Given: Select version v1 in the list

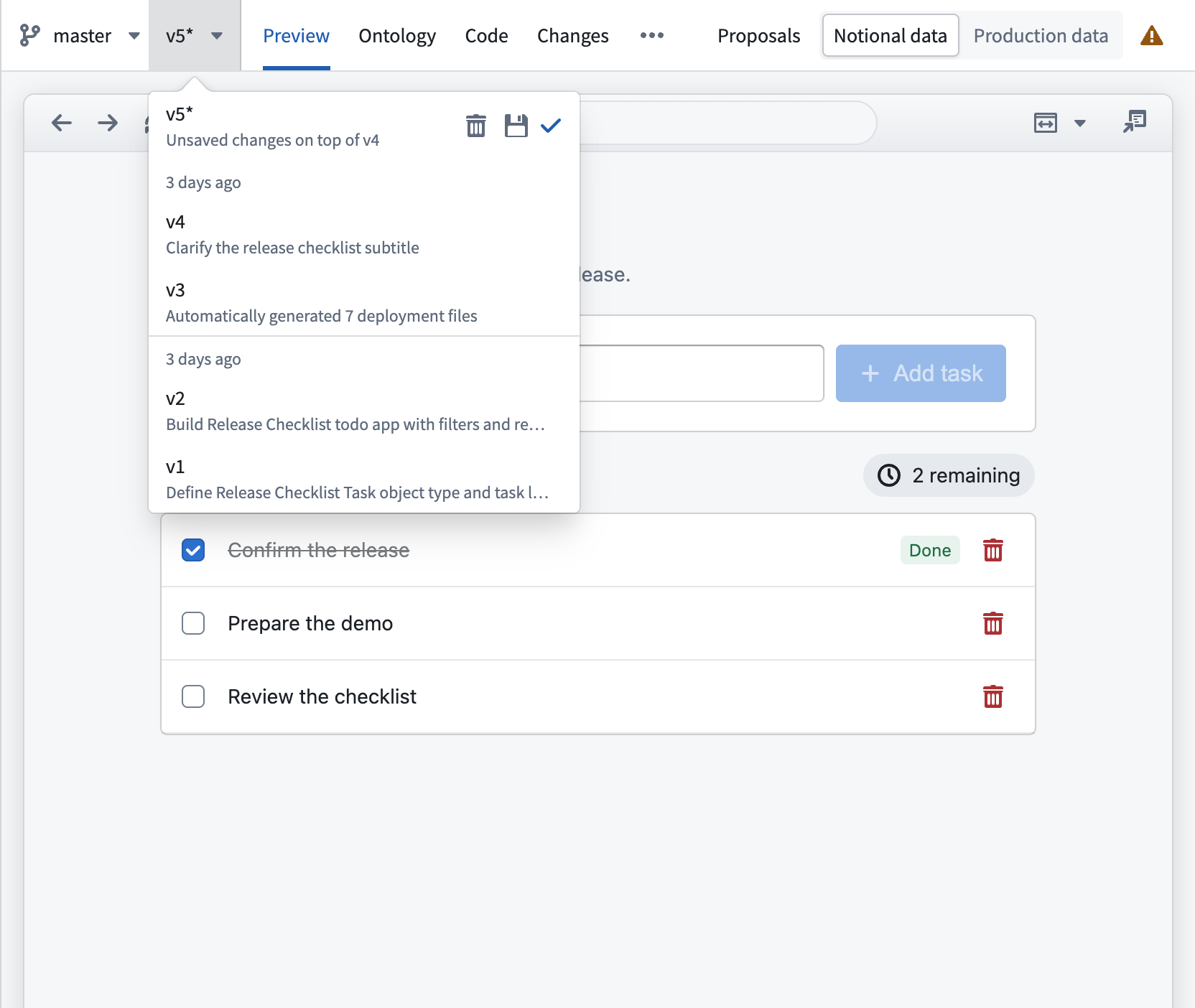Looking at the screenshot, I should [x=364, y=479].
